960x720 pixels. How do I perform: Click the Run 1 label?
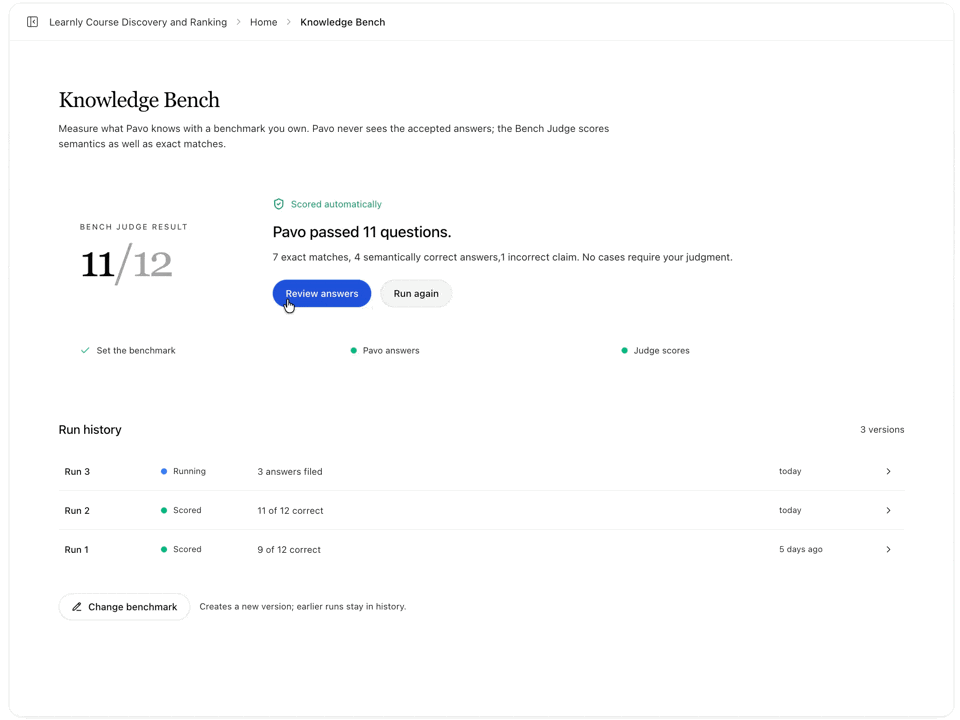(77, 549)
